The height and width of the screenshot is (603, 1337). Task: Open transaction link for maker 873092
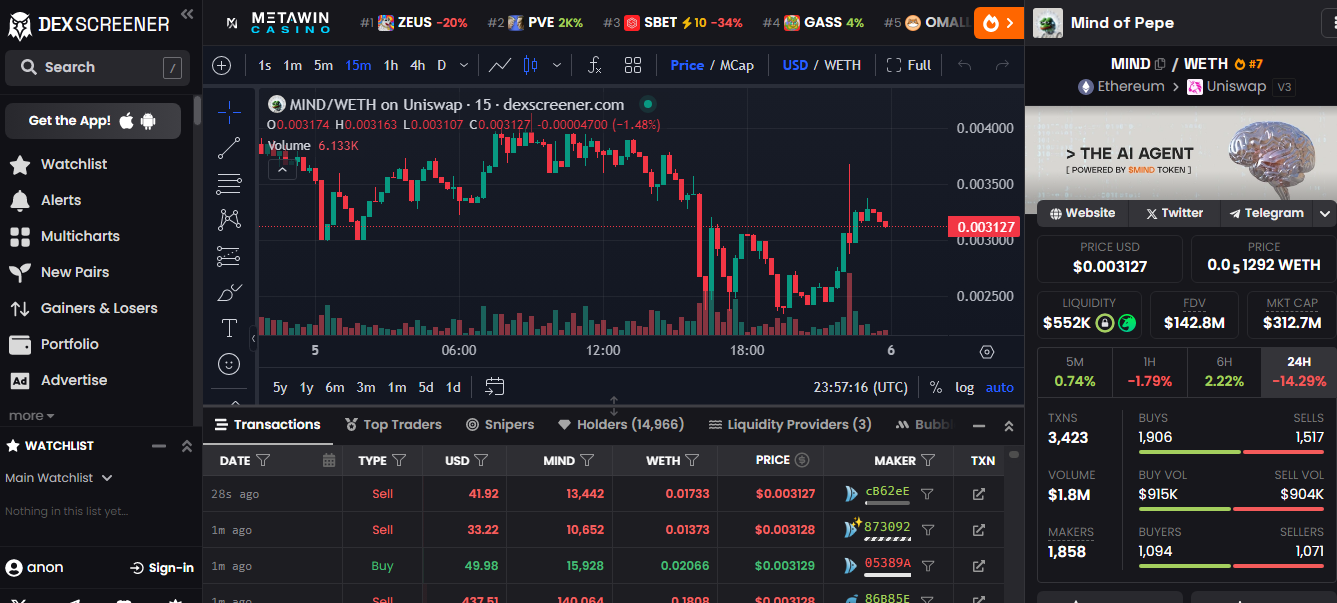click(x=978, y=529)
